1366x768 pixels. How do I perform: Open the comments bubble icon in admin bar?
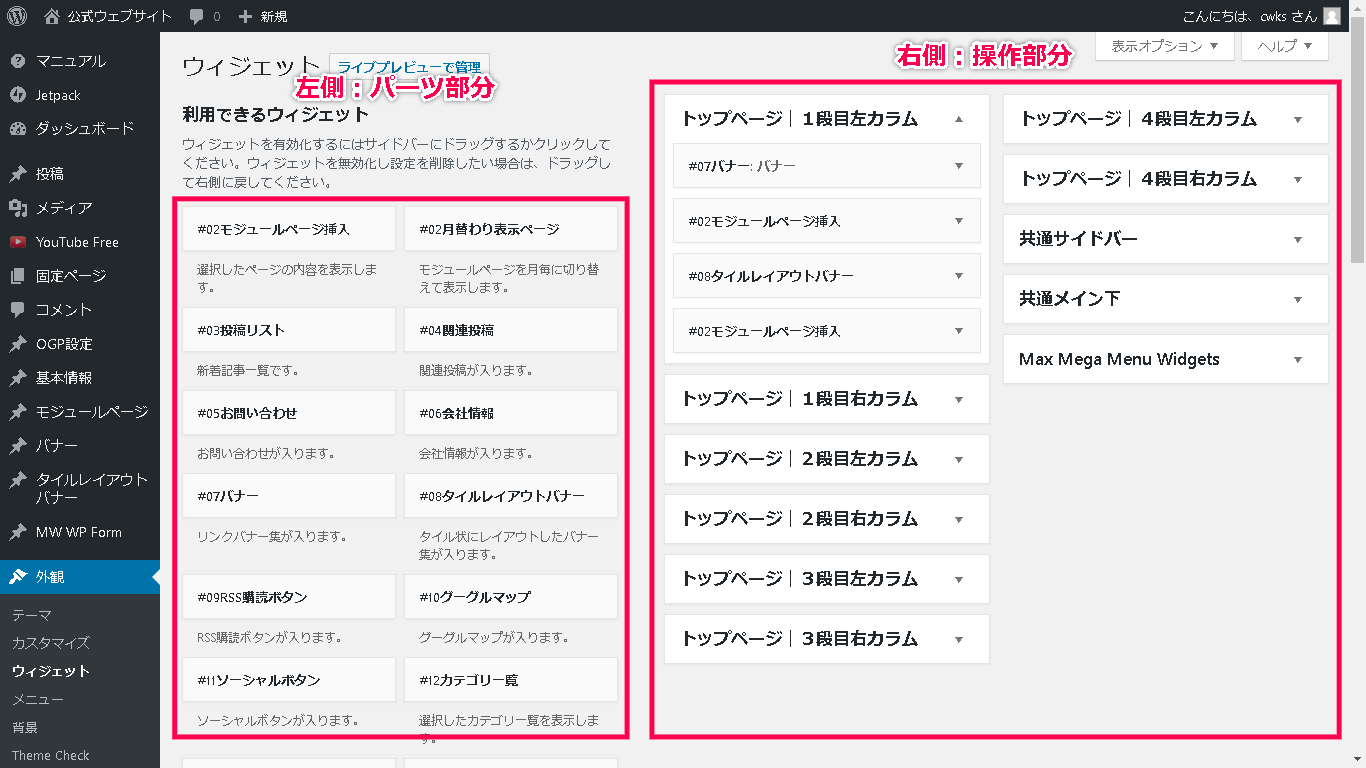pos(196,17)
